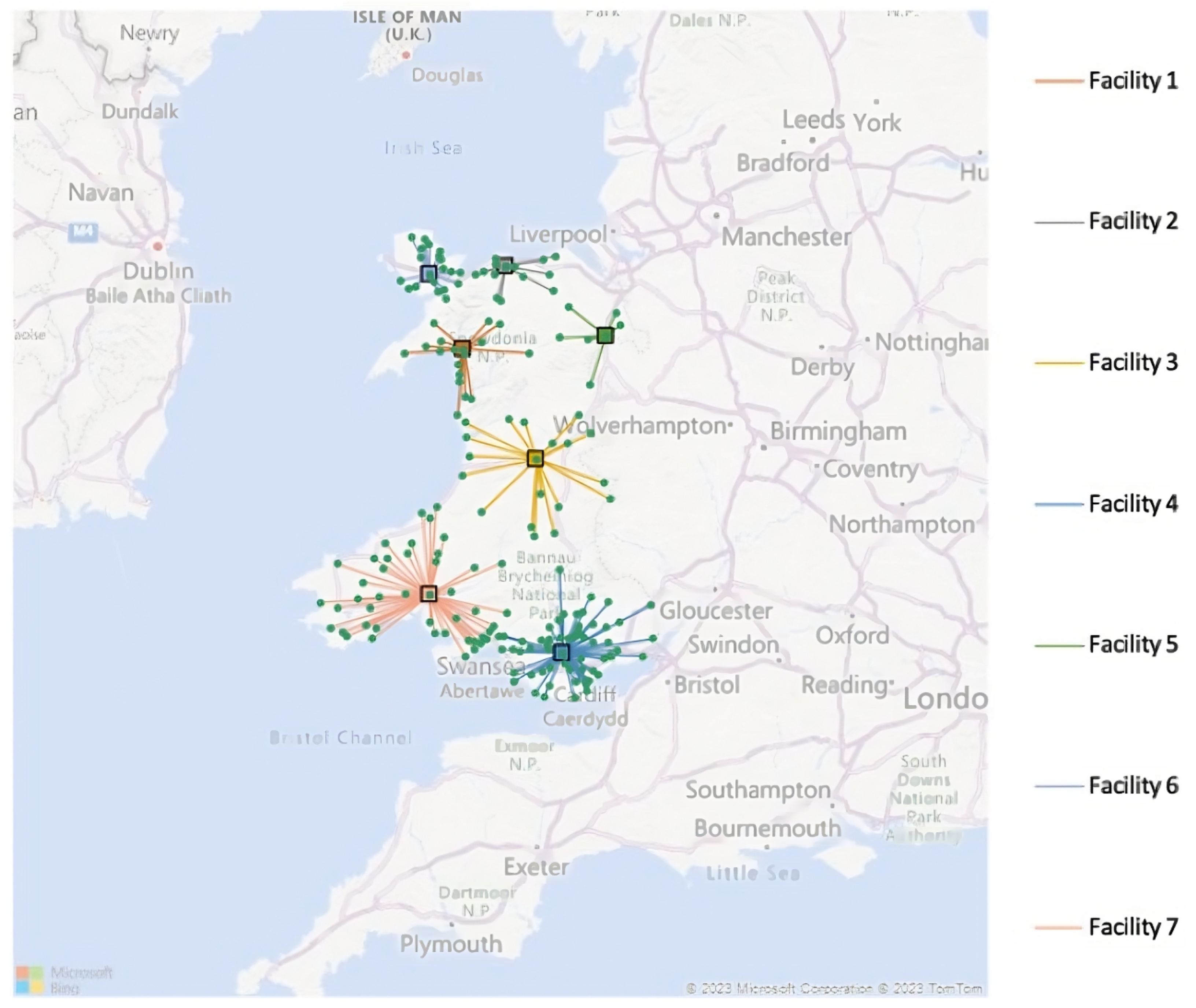
Task: Click the Facility 1 orange legend line
Action: [x=1059, y=81]
